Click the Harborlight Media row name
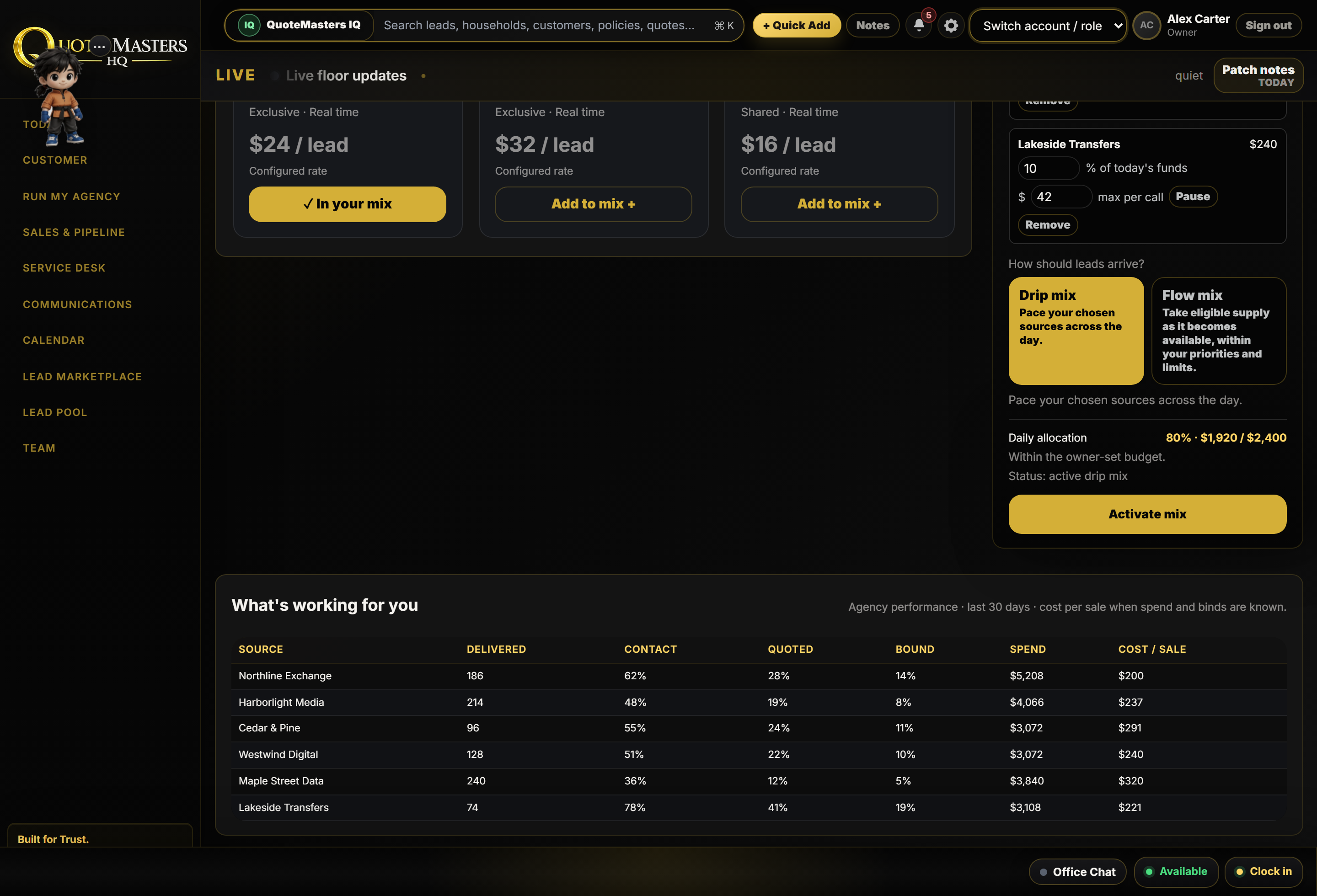Screen dimensions: 1317x896 [281, 702]
